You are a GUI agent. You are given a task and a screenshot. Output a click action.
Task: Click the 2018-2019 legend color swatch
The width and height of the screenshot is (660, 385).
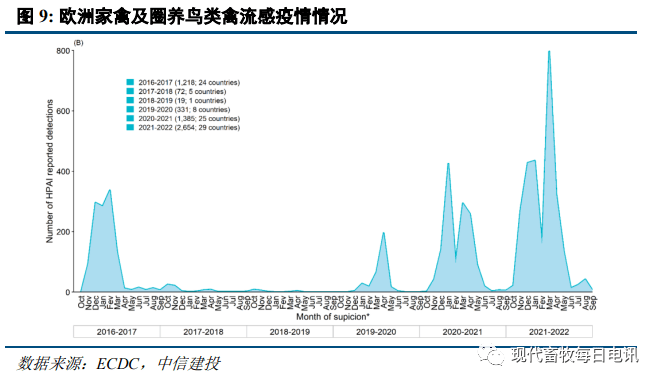point(130,101)
